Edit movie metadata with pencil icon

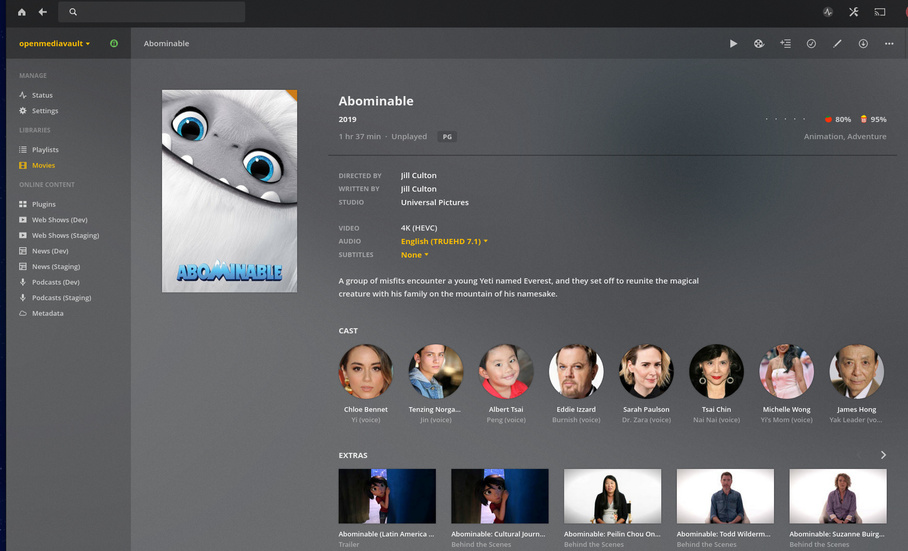(x=837, y=43)
